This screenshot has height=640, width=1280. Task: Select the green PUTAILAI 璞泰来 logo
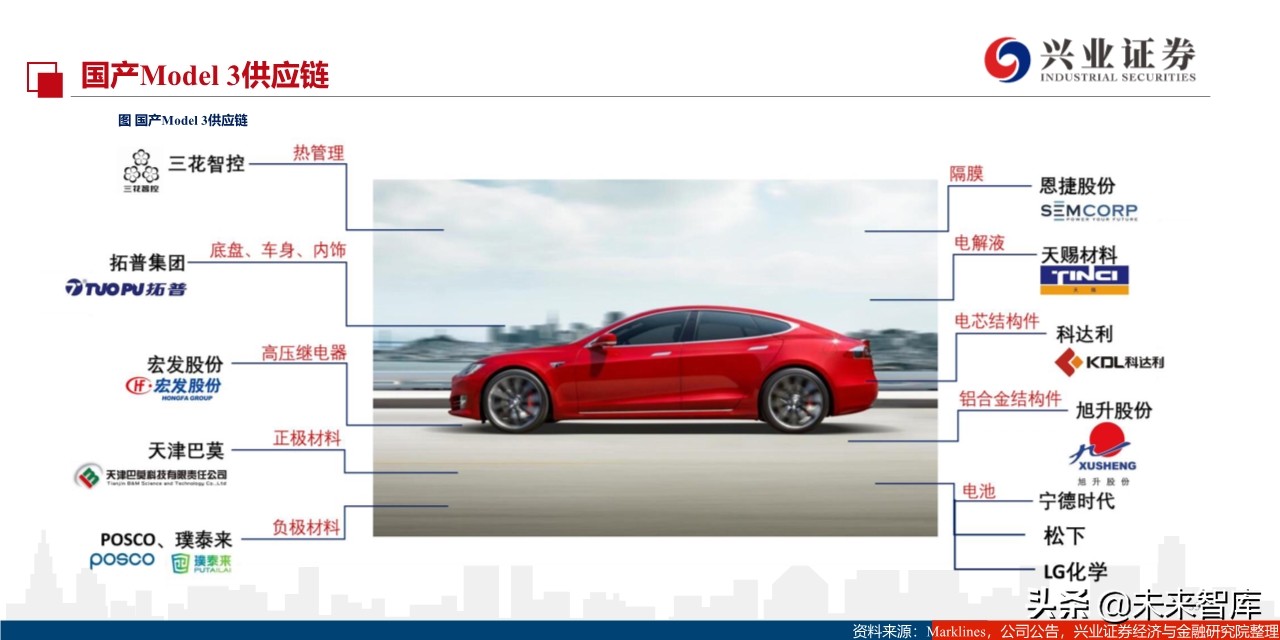[200, 564]
